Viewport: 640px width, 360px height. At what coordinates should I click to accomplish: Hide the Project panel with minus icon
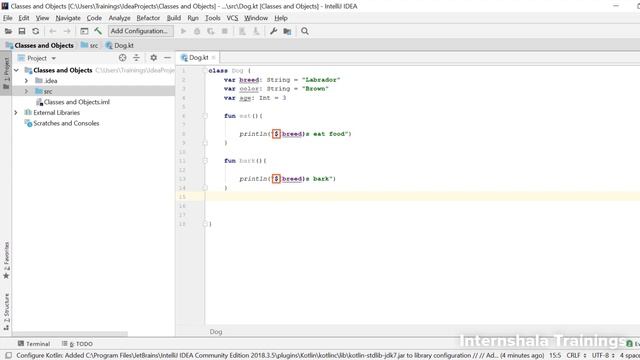(x=167, y=58)
